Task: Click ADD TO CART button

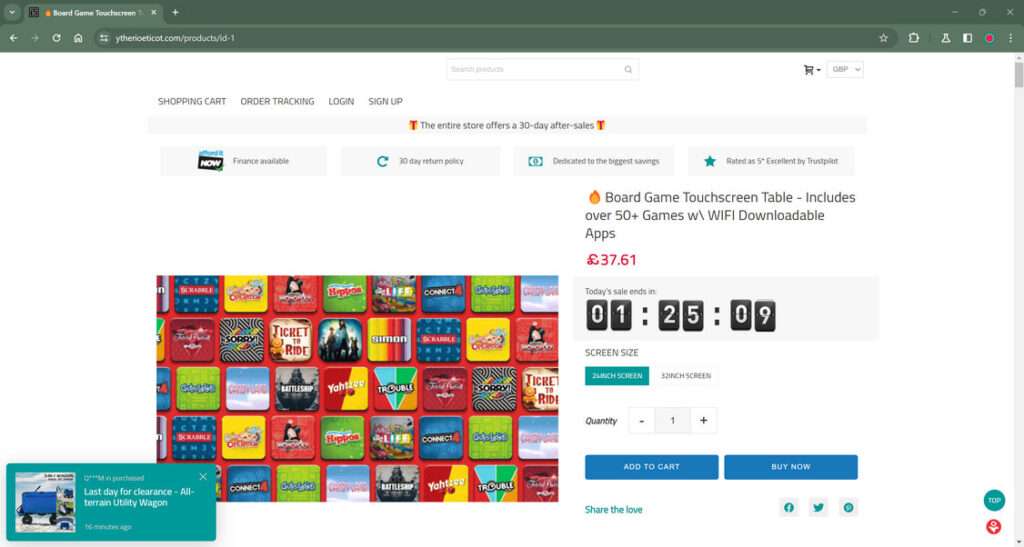Action: pyautogui.click(x=651, y=467)
